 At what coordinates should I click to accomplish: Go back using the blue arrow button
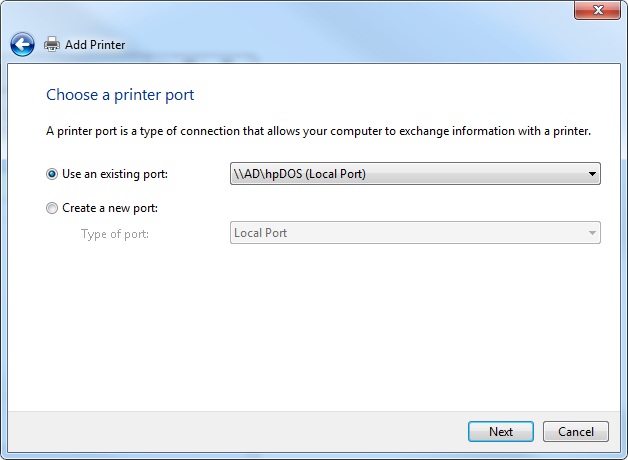coord(22,44)
